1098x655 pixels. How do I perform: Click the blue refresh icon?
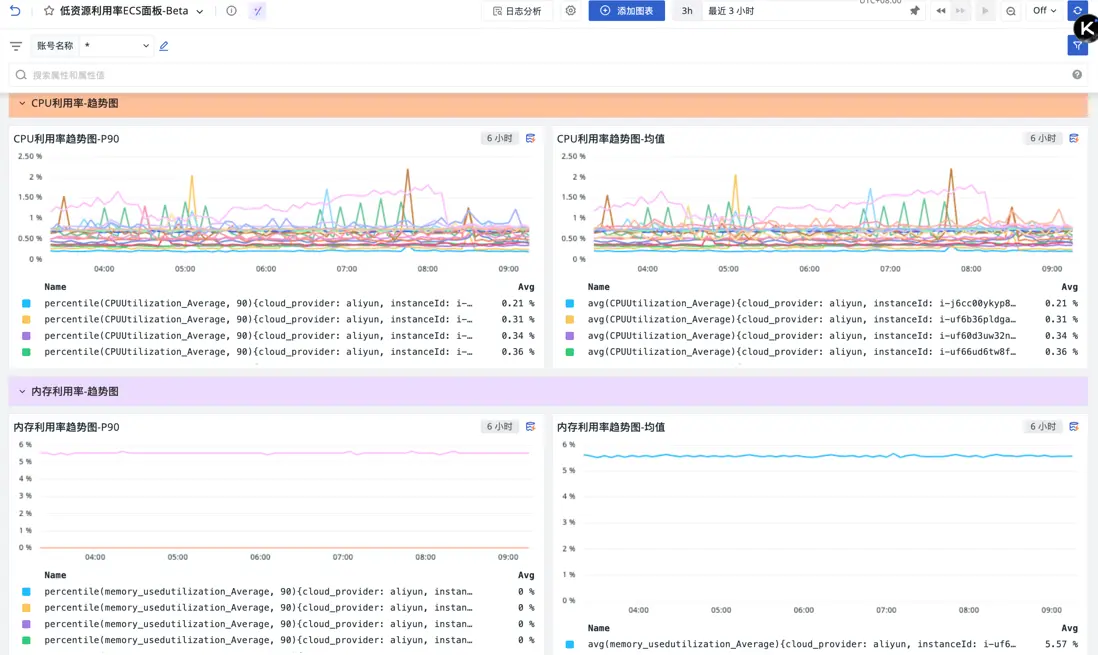[1077, 11]
